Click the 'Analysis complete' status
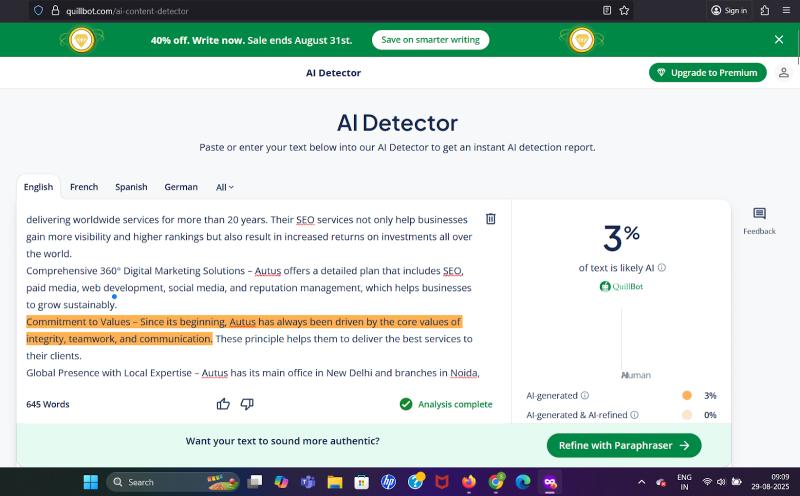Image resolution: width=800 pixels, height=496 pixels. (x=446, y=404)
